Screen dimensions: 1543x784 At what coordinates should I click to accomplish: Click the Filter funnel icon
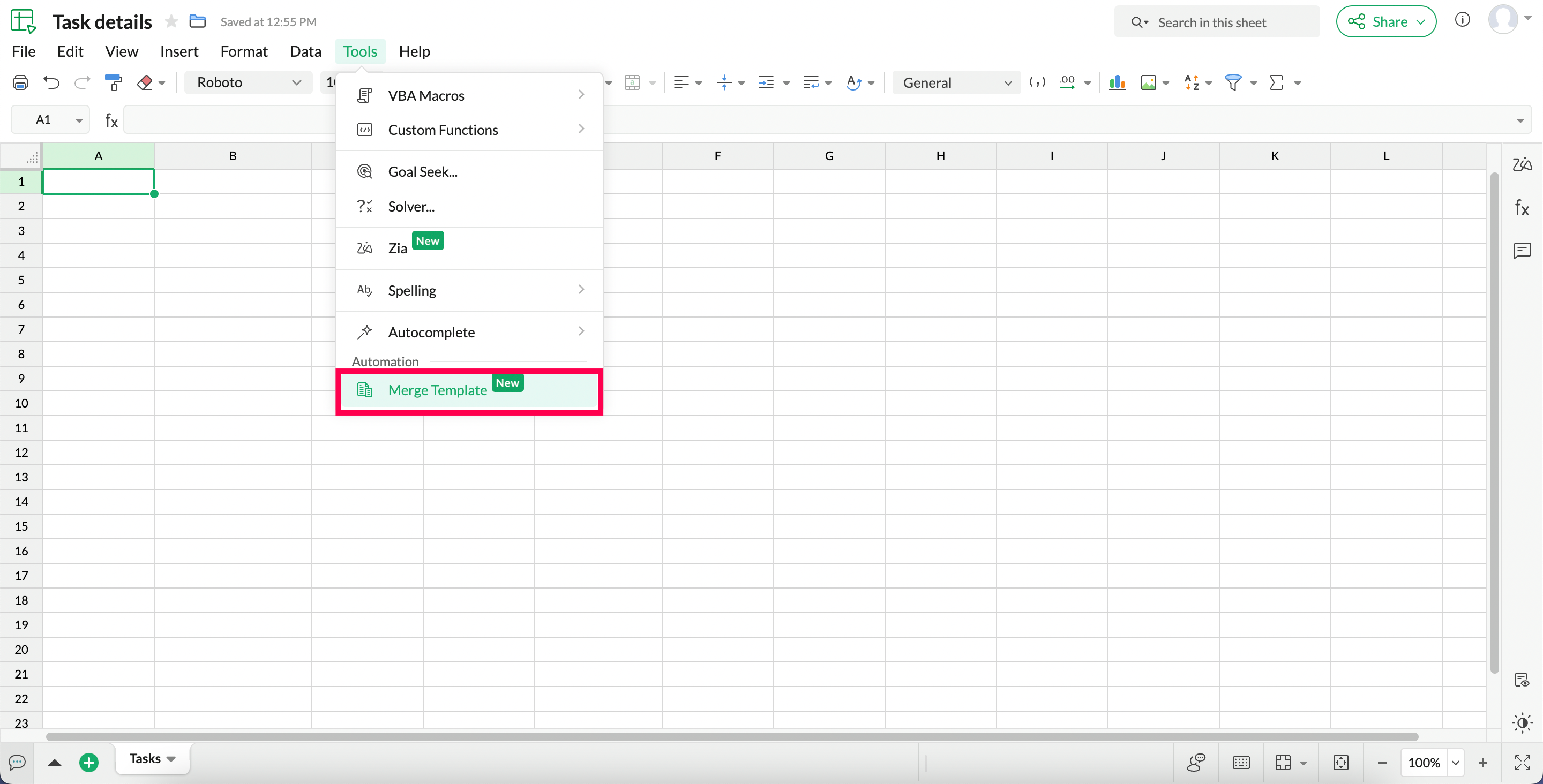(1233, 82)
